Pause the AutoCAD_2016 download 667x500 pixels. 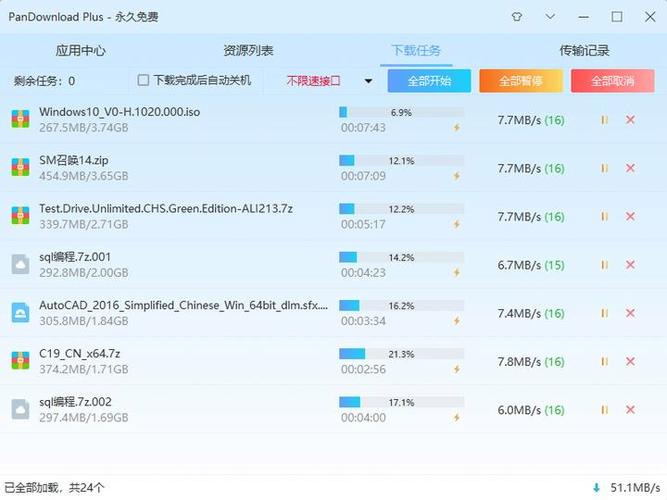(x=604, y=313)
